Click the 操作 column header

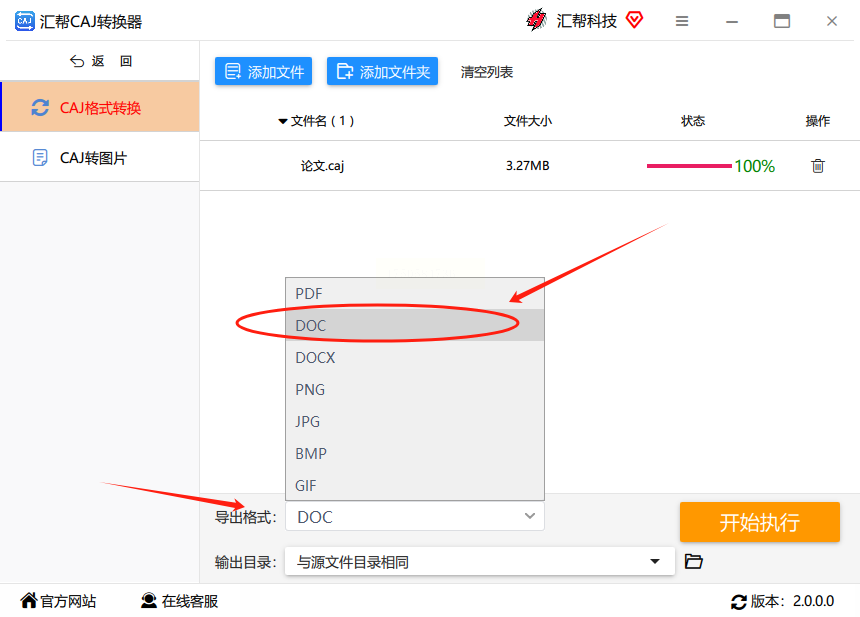(817, 121)
